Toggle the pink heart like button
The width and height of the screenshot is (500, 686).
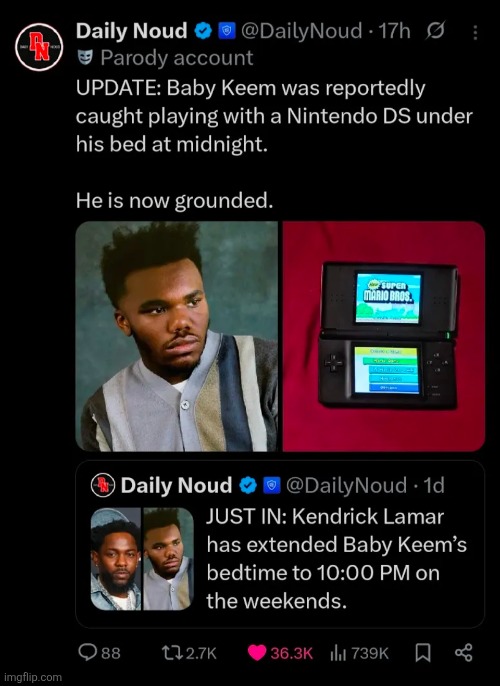(x=257, y=653)
